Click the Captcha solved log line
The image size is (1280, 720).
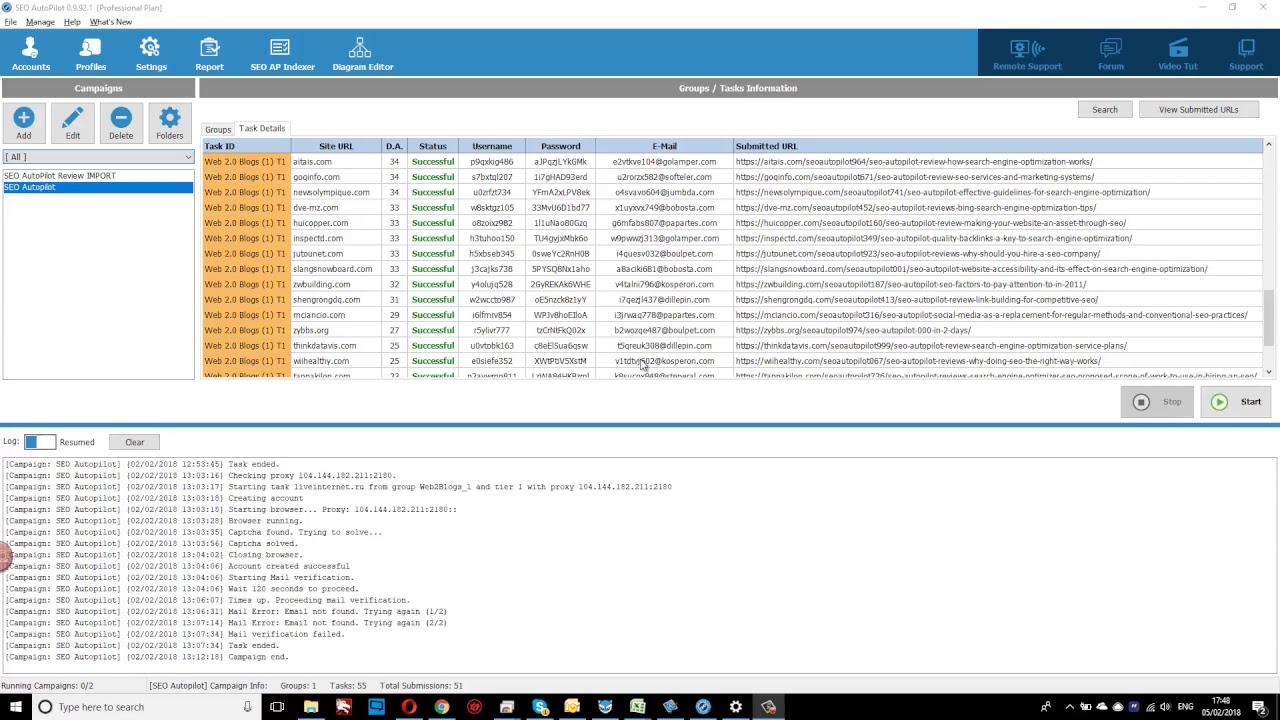(151, 543)
